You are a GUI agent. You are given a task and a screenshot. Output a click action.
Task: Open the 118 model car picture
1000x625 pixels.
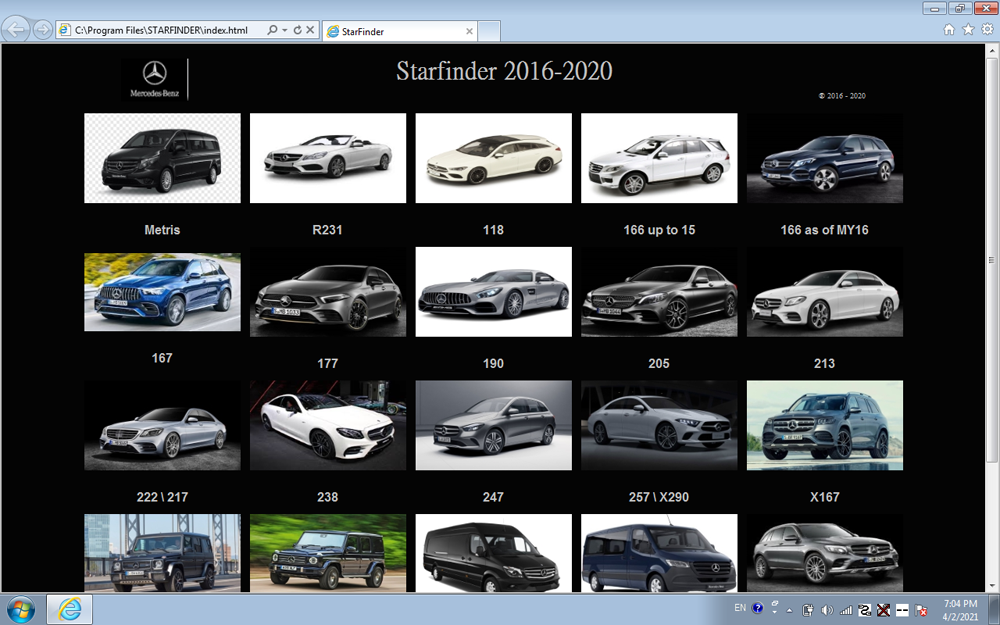[494, 158]
